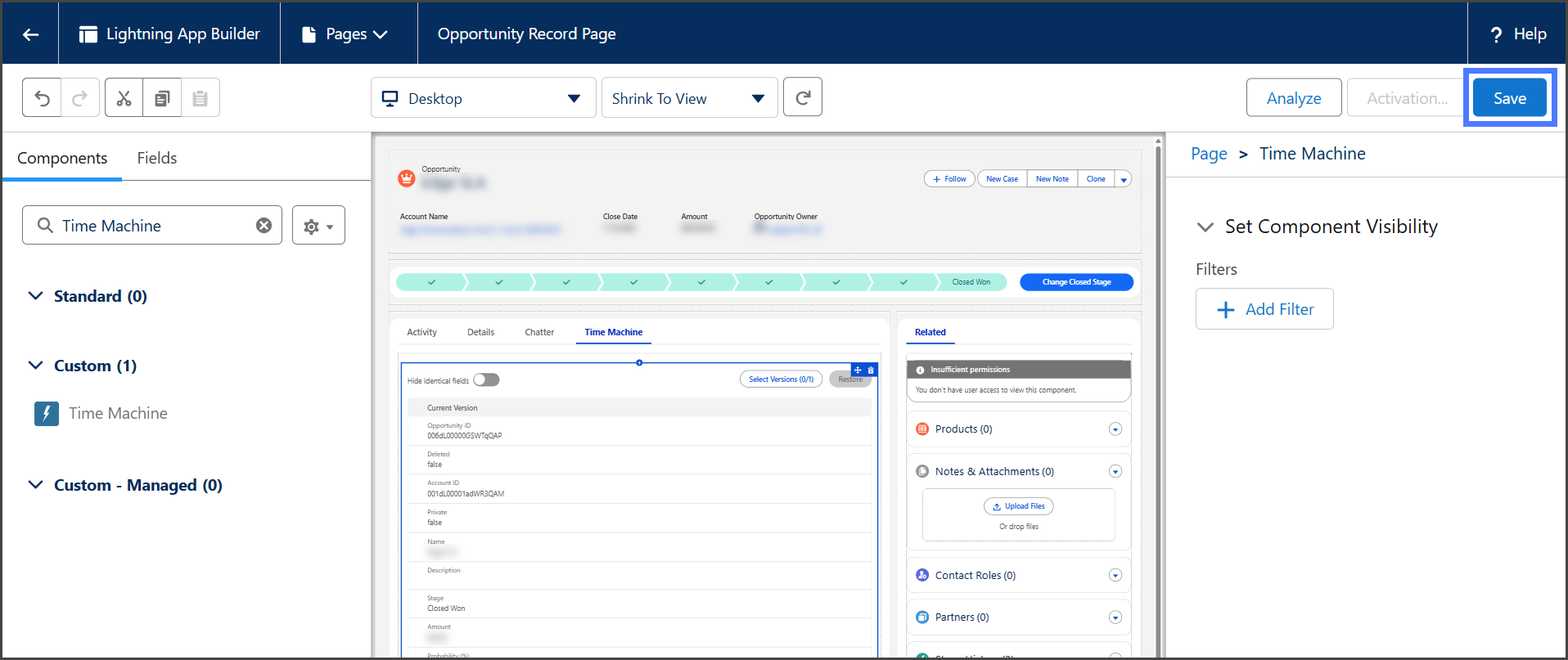Screen dimensions: 1568x660
Task: Click the Add Filter button
Action: 1264,309
